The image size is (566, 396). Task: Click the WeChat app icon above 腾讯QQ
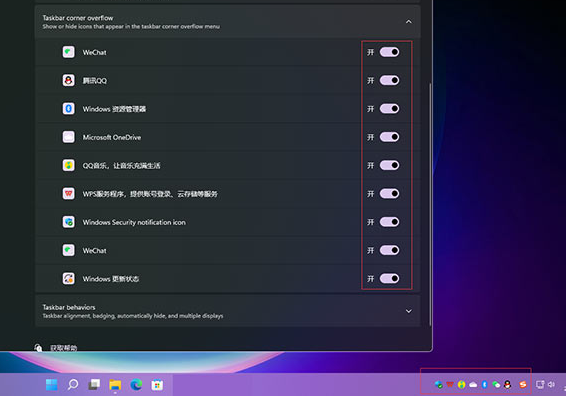click(x=69, y=52)
